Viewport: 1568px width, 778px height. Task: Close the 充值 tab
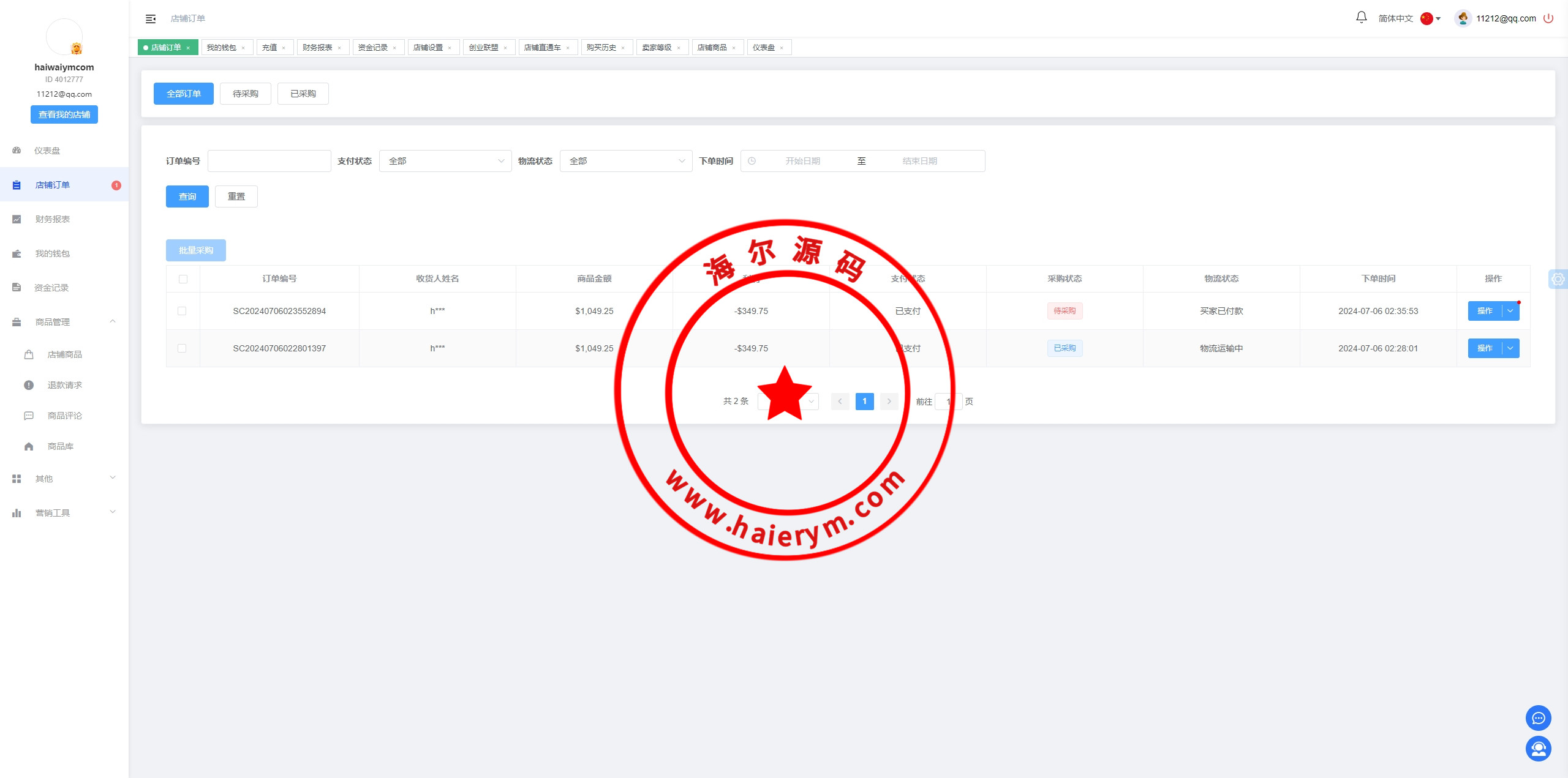click(284, 48)
